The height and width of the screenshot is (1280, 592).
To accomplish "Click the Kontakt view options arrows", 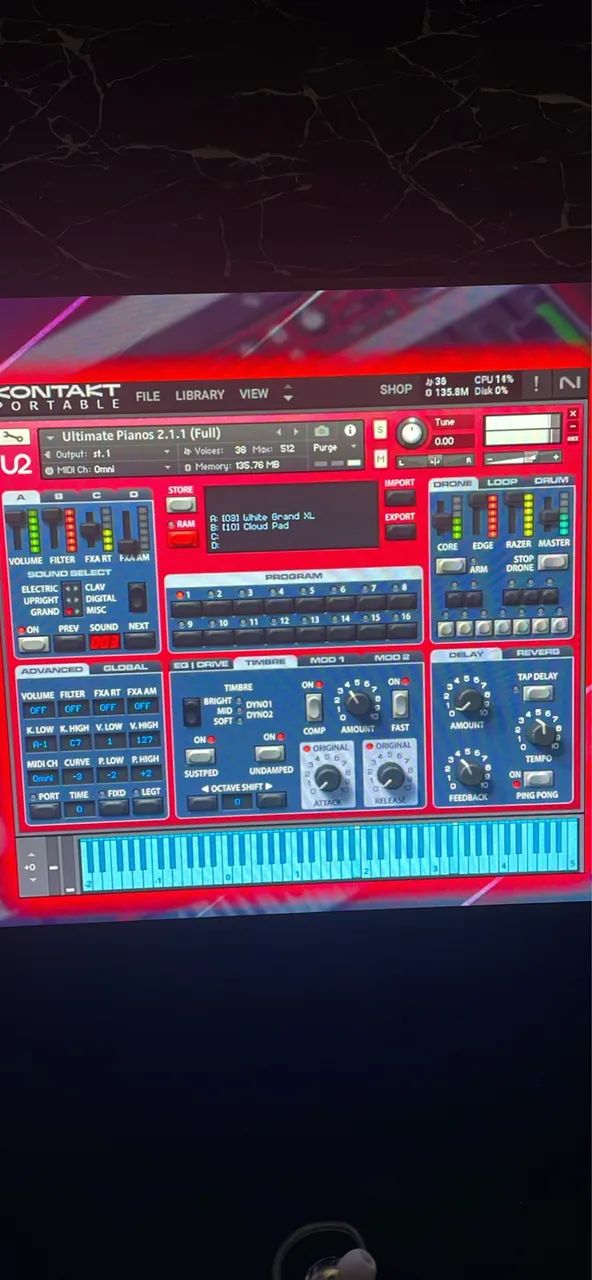I will click(288, 394).
